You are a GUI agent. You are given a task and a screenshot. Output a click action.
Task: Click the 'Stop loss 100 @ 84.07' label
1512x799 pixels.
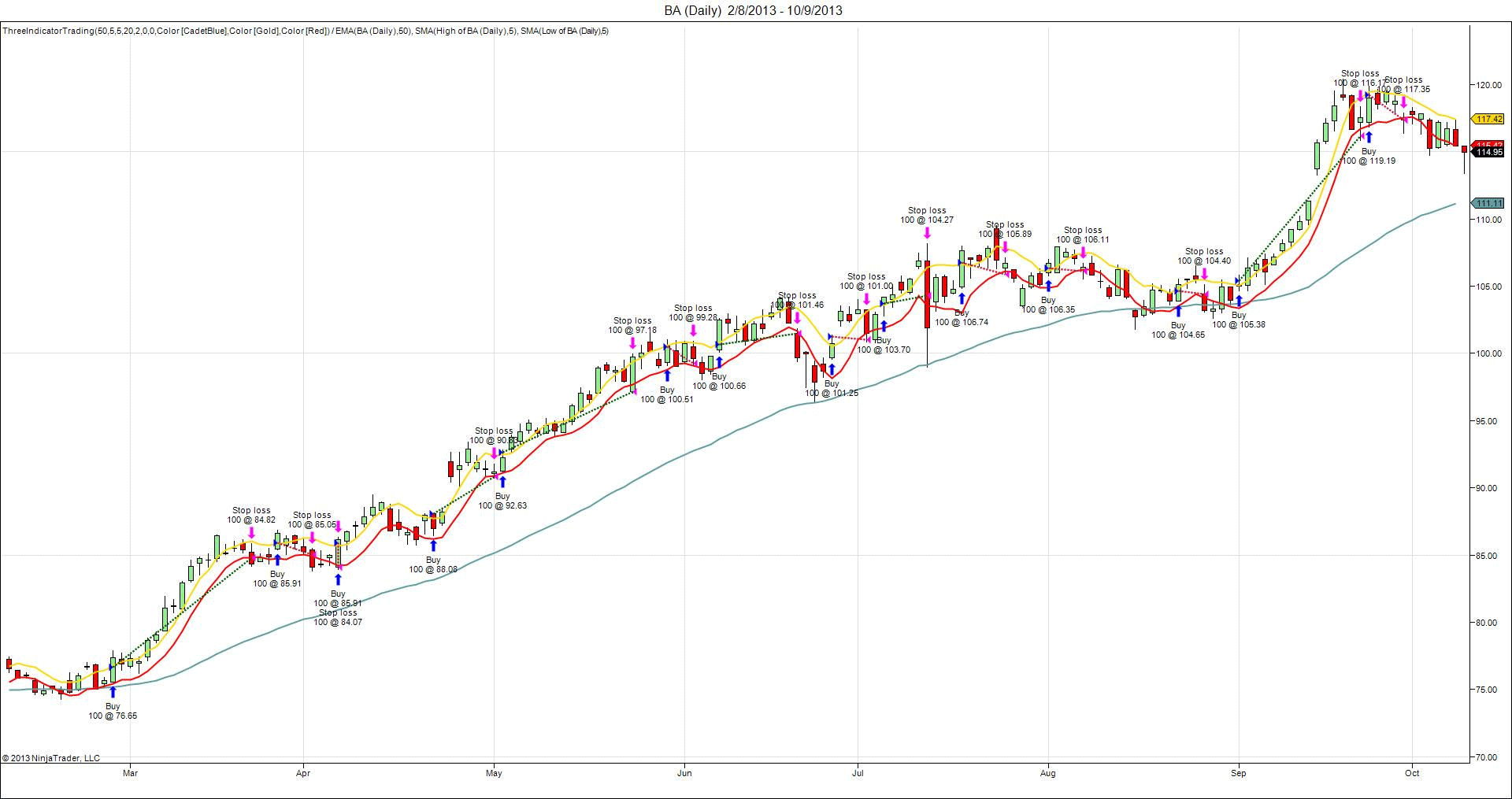coord(338,617)
